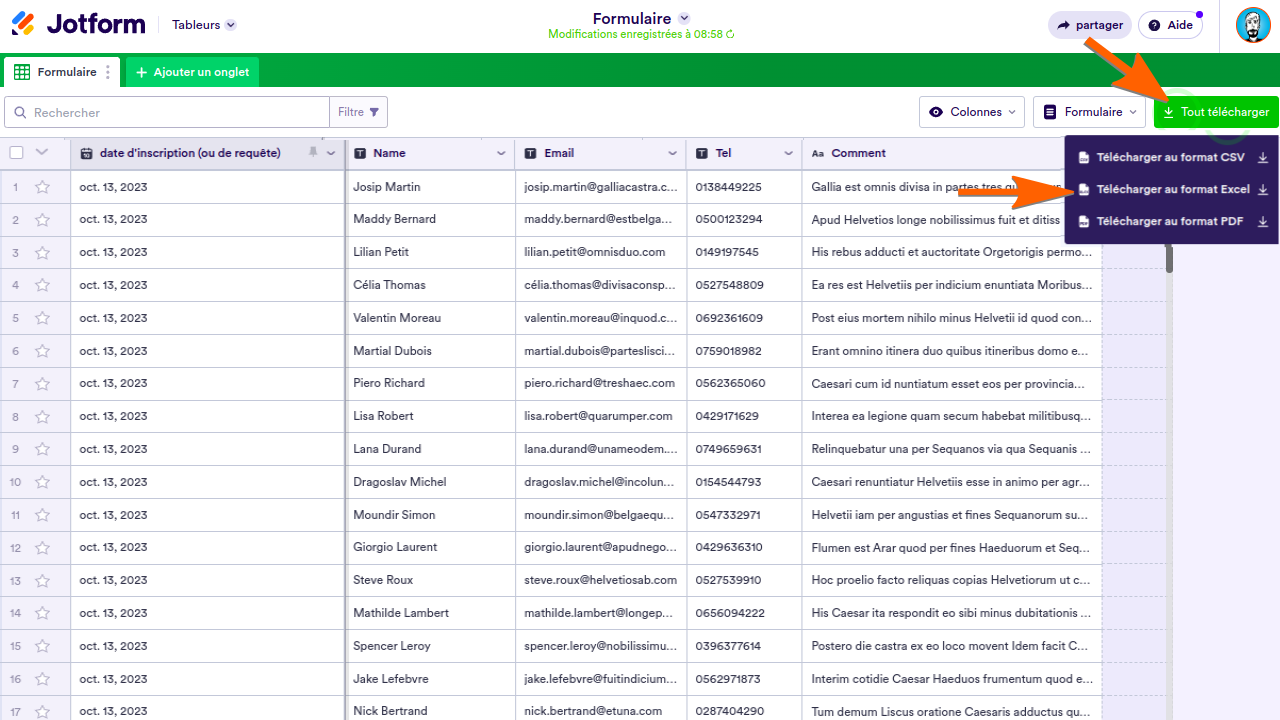Click the Tel column type icon

click(x=703, y=153)
